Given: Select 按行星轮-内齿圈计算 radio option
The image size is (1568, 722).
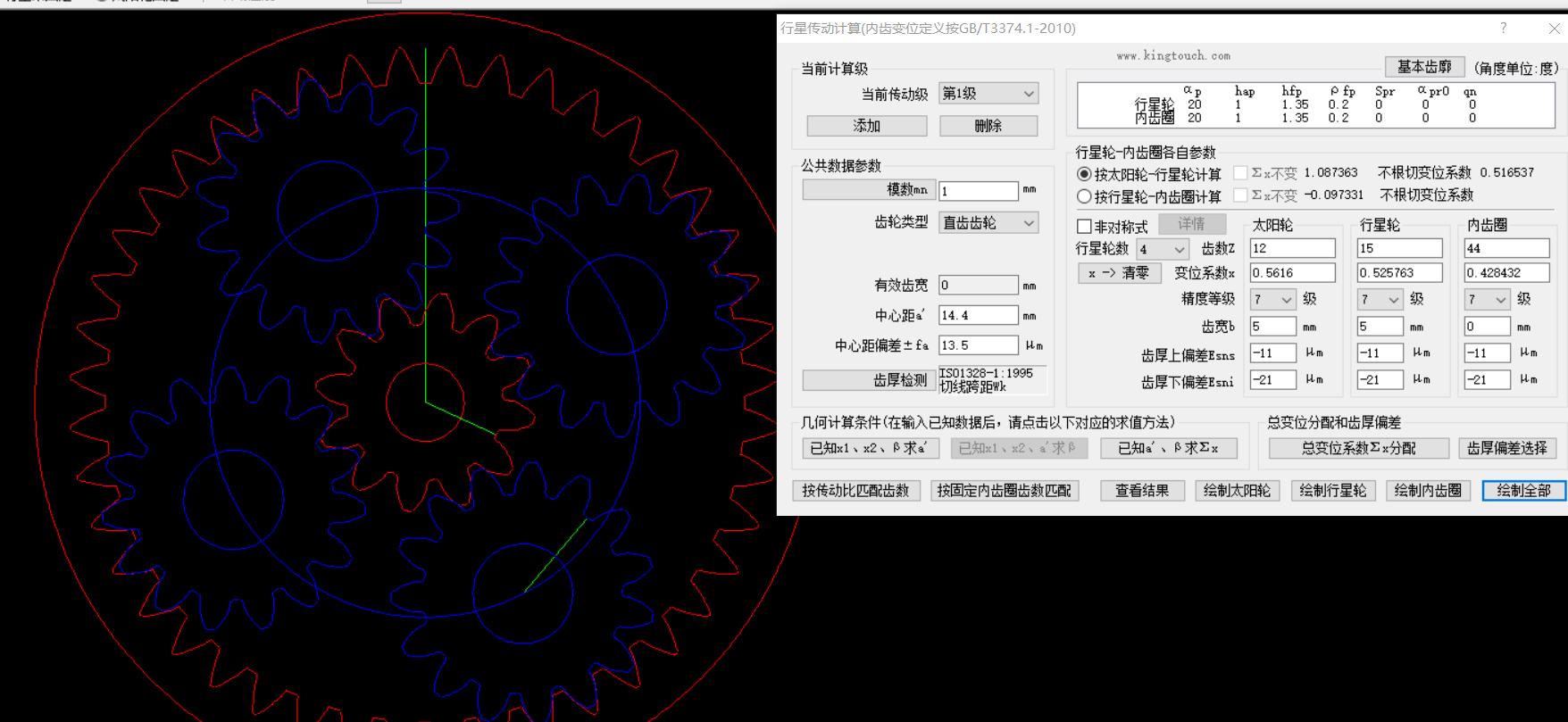Looking at the screenshot, I should (x=1084, y=196).
